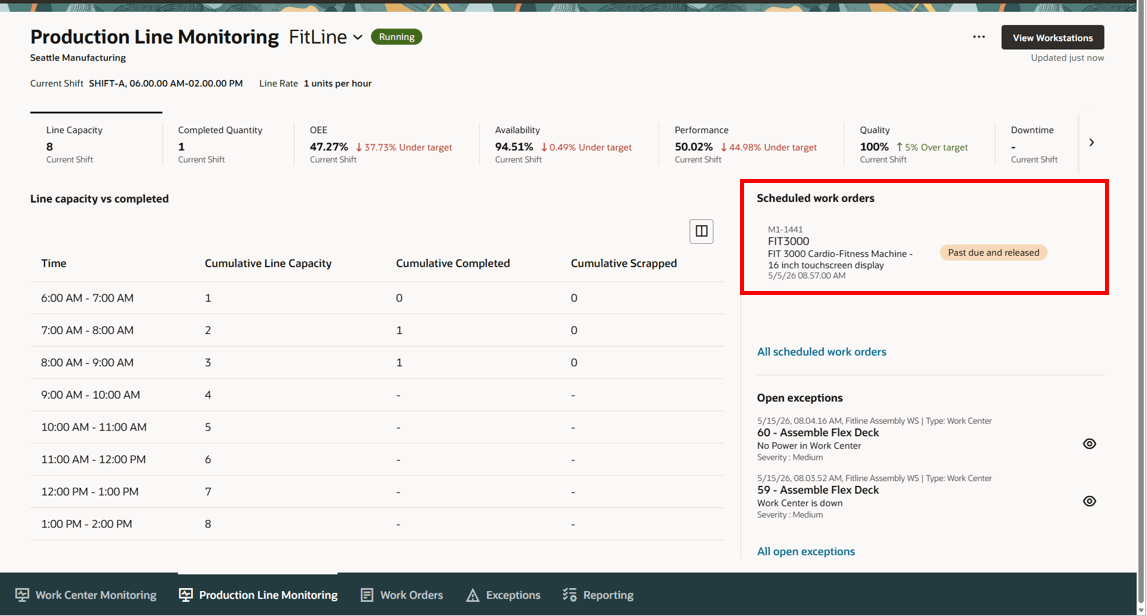Open exception 60 - Assemble Flex Deck
Screen dimensions: 1147x616
pyautogui.click(x=818, y=432)
